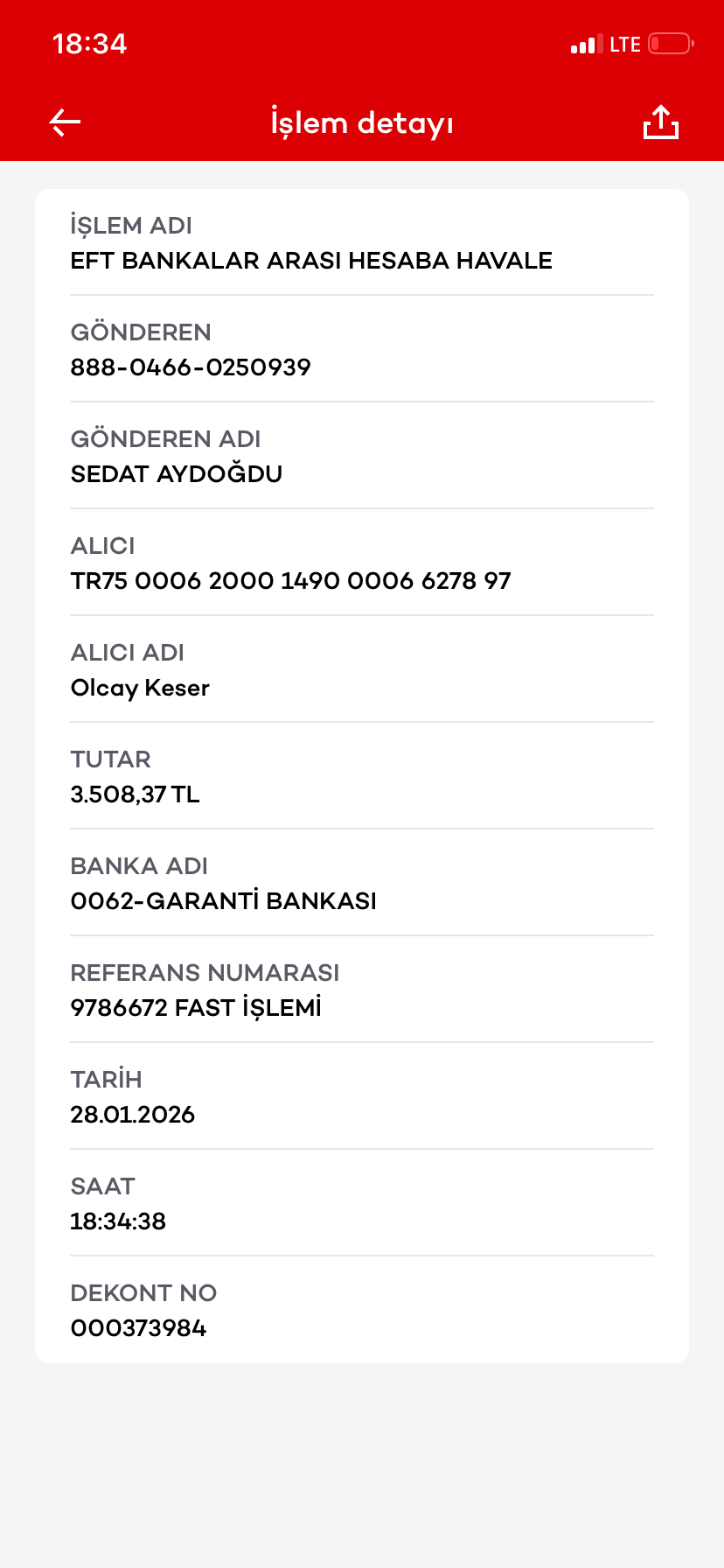Tap the date 28.01.2026
Screen dimensions: 724x1568
132,1115
